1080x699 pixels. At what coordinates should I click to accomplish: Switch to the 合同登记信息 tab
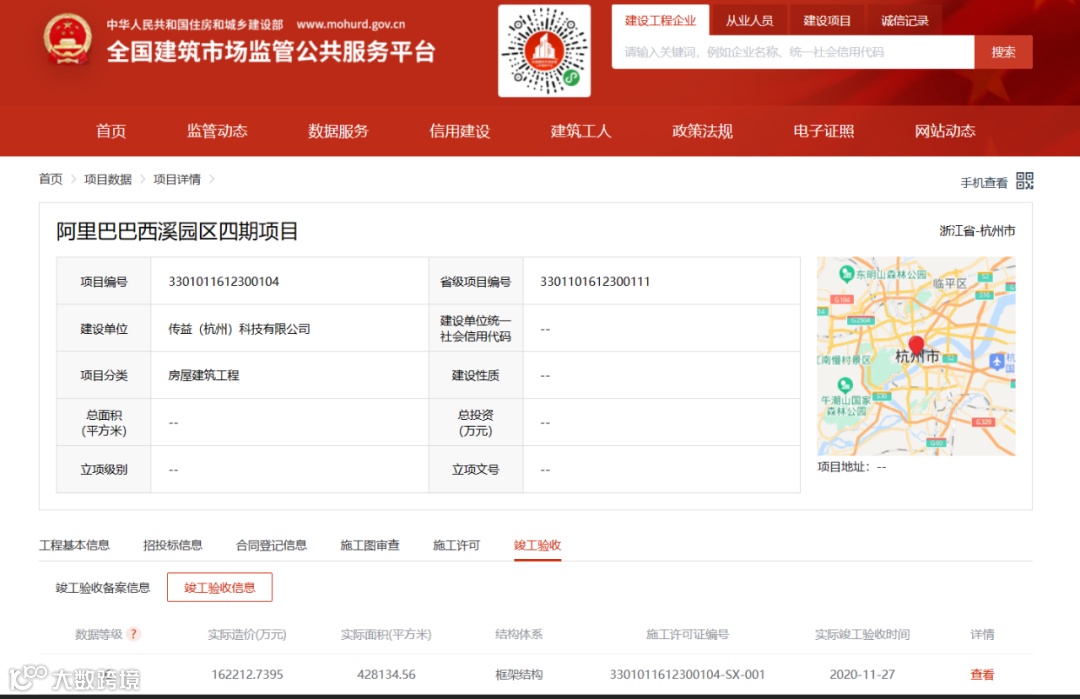(271, 545)
